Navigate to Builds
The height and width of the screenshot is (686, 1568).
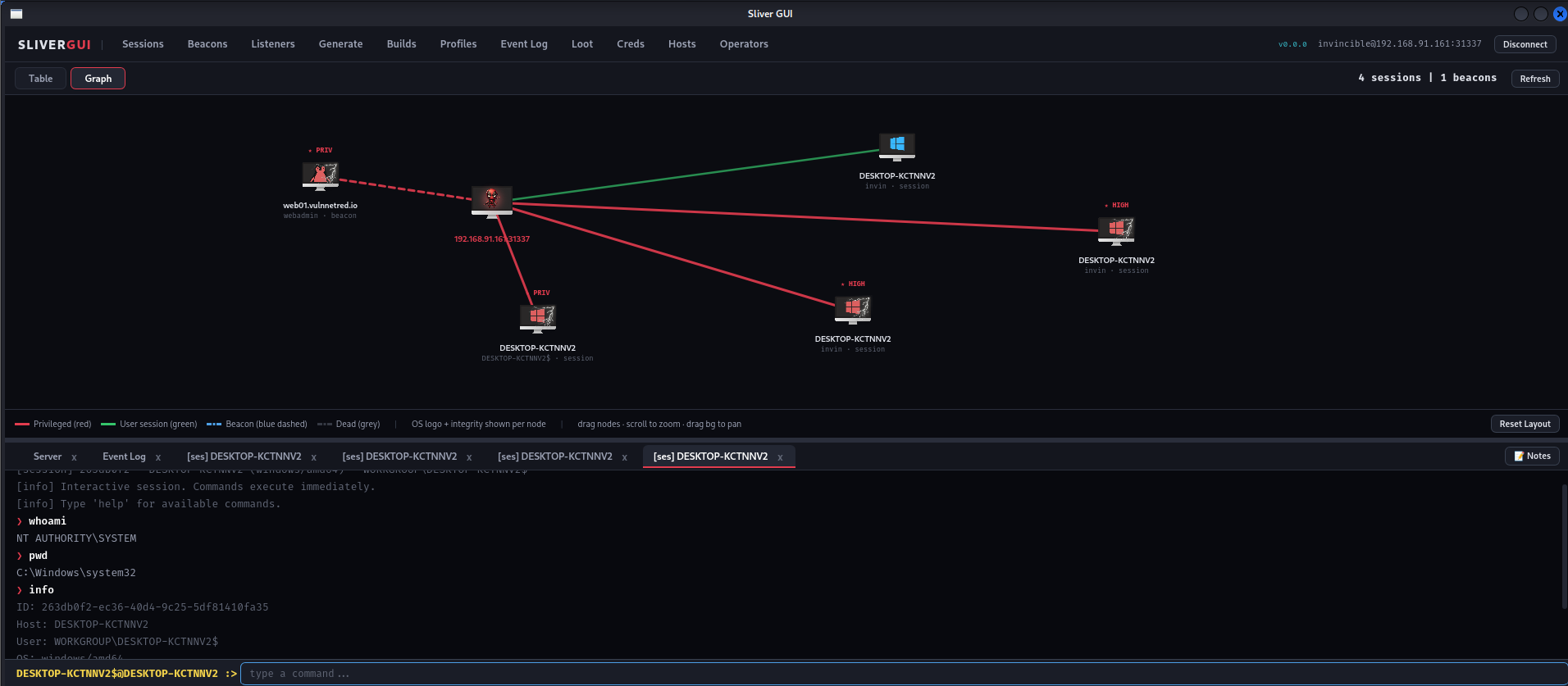pyautogui.click(x=402, y=44)
